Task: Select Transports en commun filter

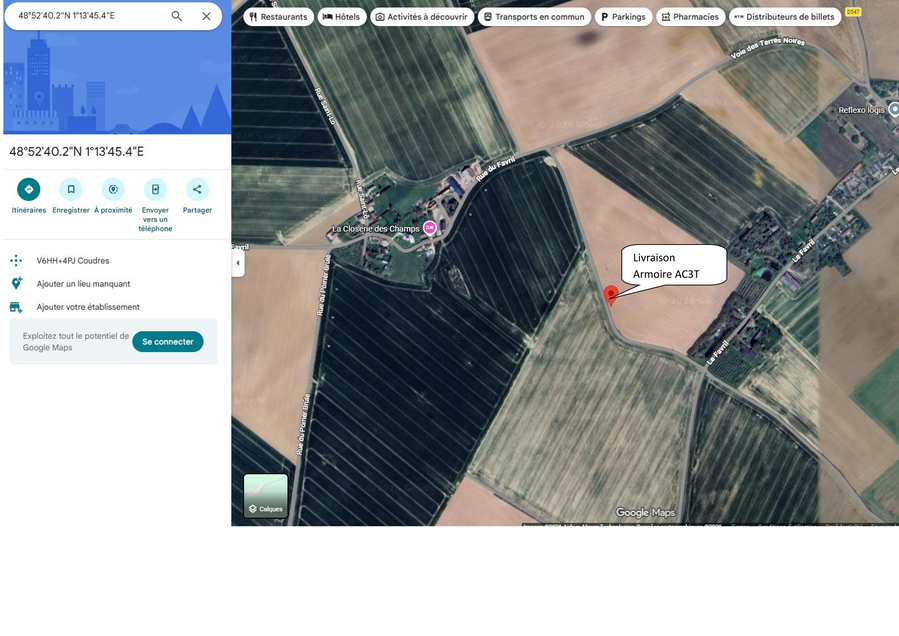Action: [534, 17]
